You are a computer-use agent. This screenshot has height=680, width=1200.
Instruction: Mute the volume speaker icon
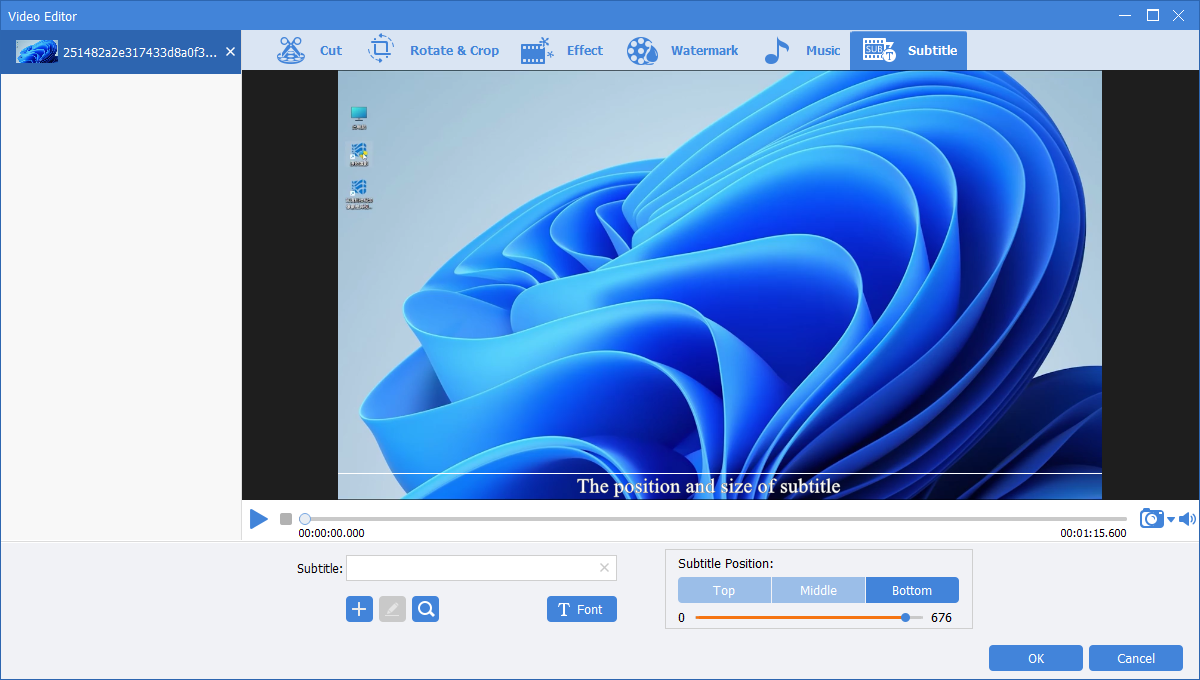click(1187, 518)
